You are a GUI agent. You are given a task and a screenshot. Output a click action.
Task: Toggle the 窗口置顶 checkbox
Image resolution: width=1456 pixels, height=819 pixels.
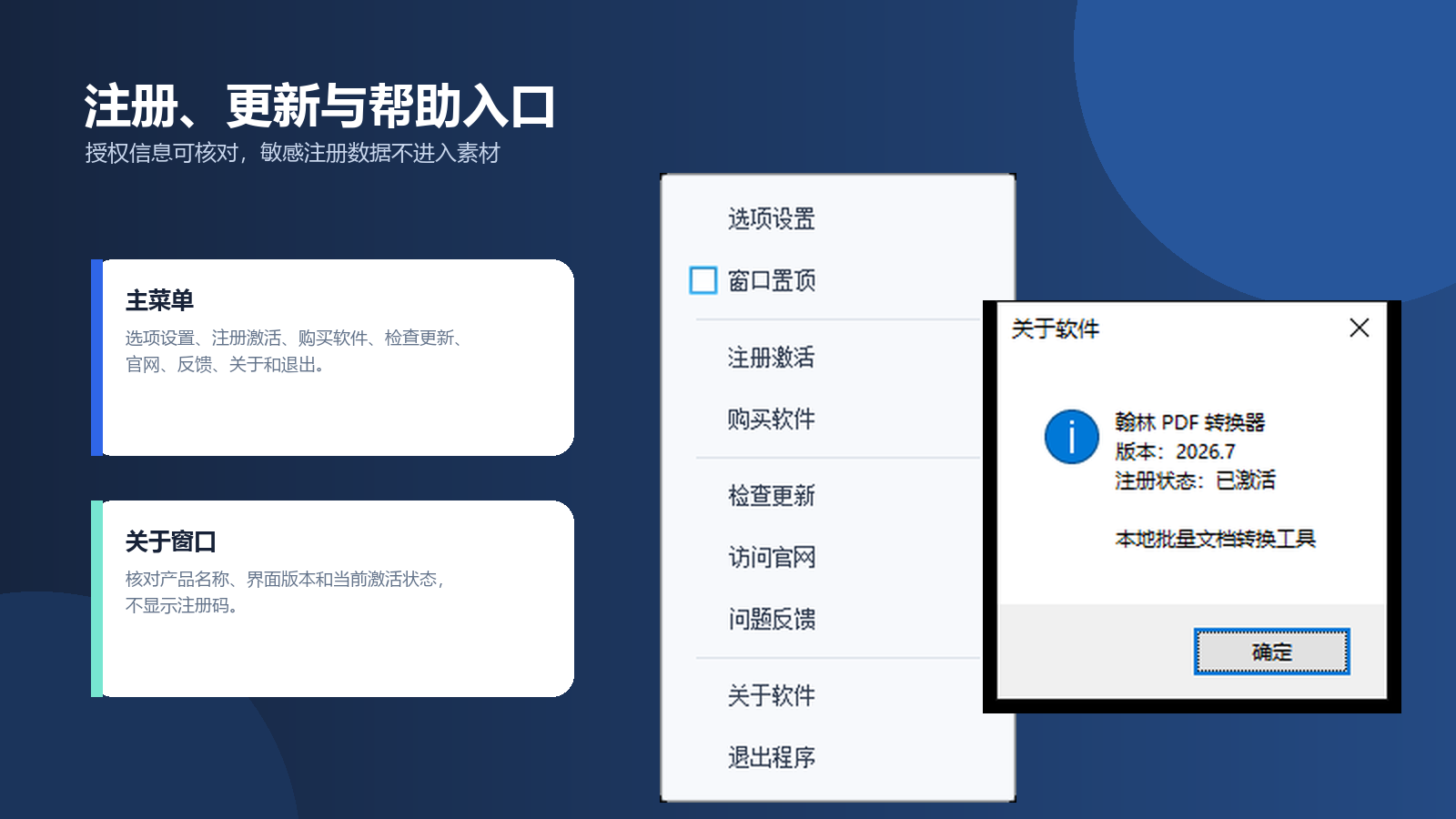pos(703,280)
